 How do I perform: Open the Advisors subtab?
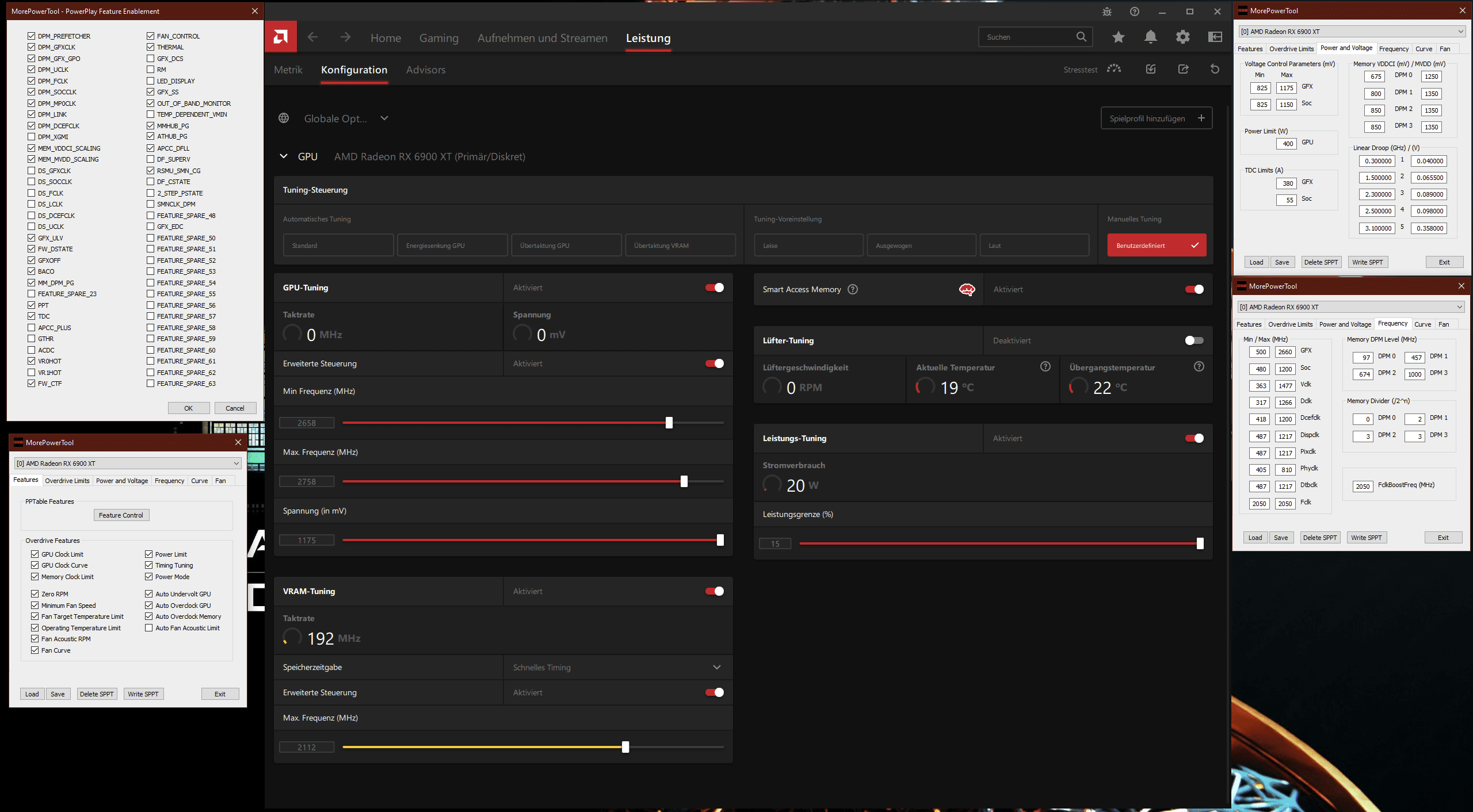tap(426, 70)
